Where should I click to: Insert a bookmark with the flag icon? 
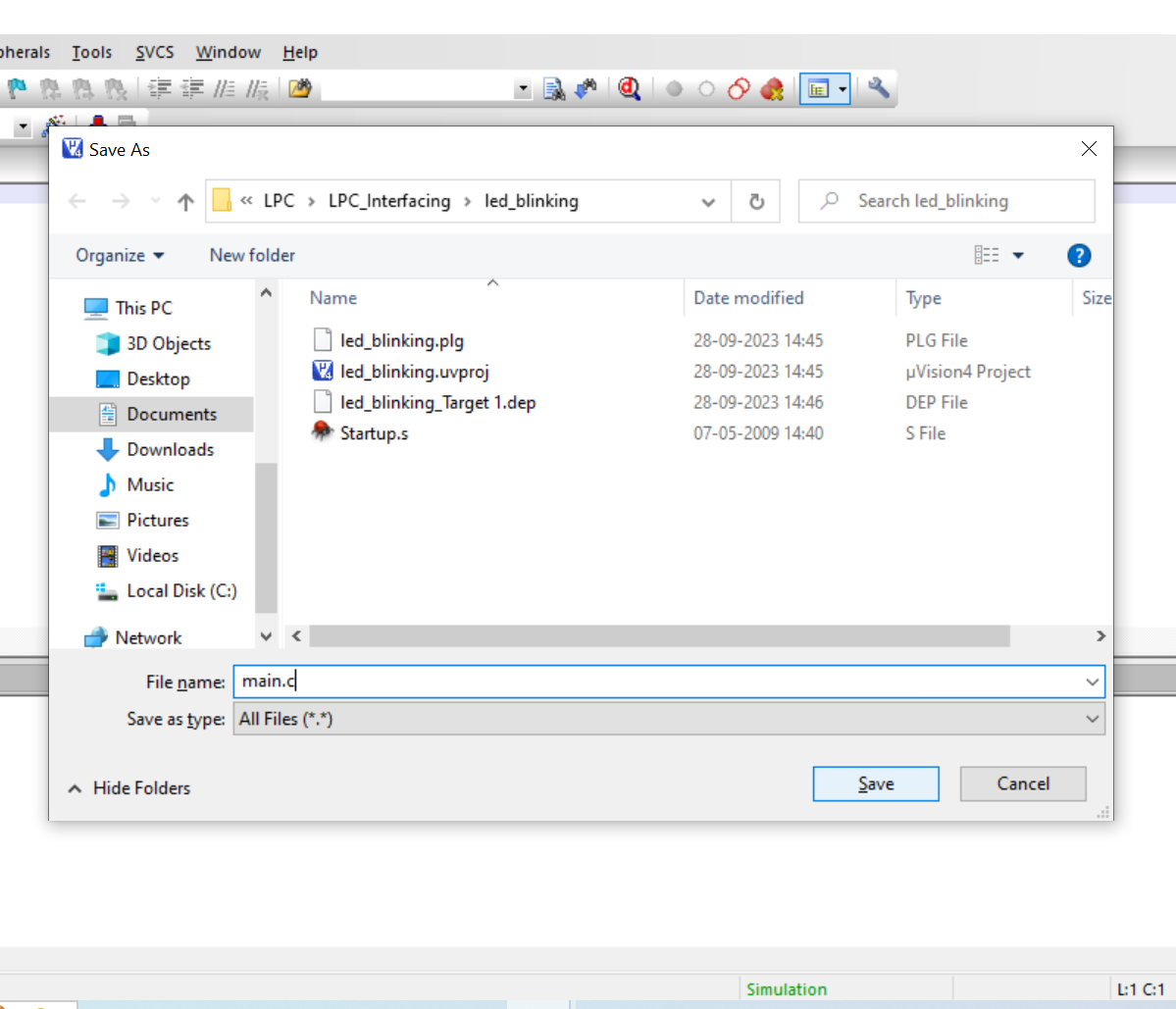point(16,88)
